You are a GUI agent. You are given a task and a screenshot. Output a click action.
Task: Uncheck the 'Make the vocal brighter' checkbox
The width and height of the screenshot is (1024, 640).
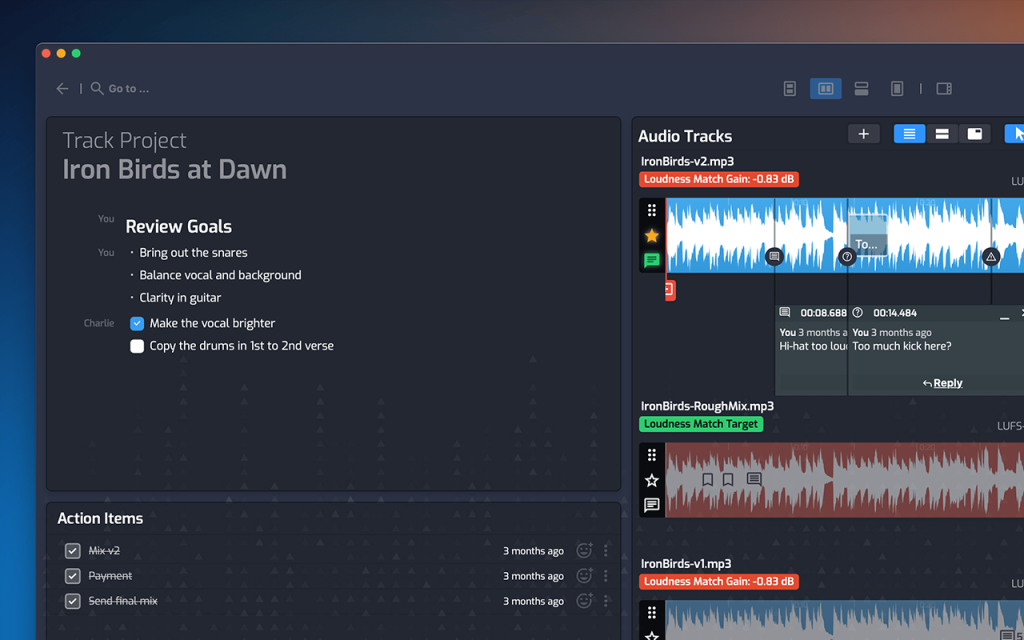[137, 324]
